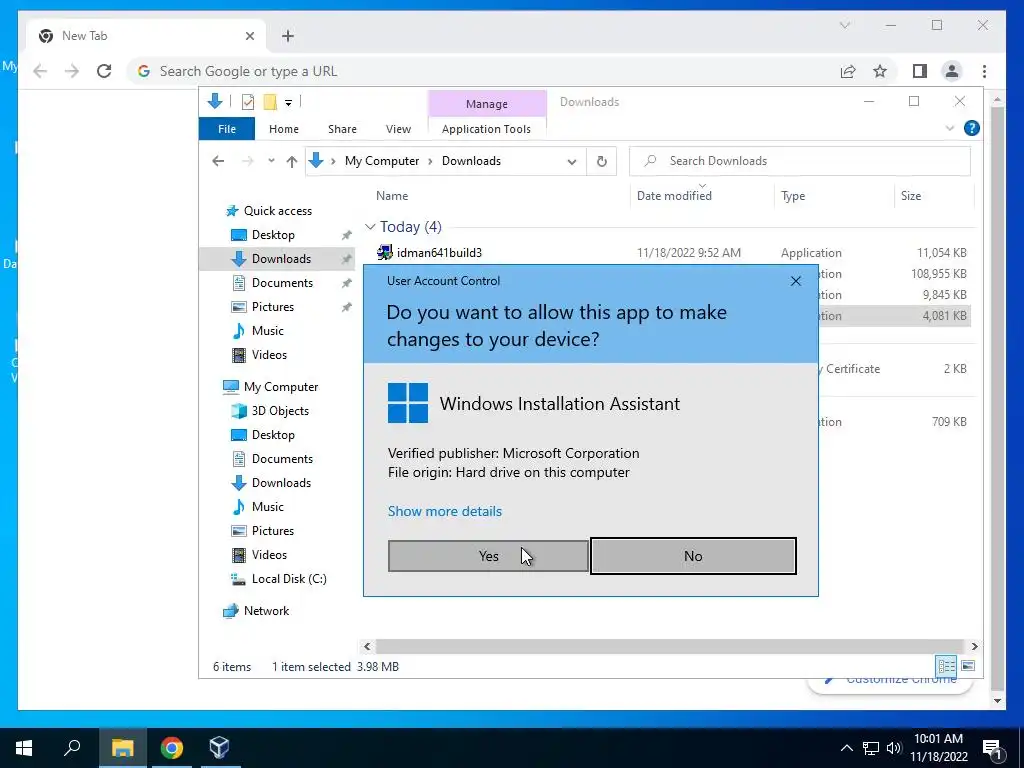The image size is (1024, 768).
Task: Select My Computer in navigation pane
Action: point(281,387)
